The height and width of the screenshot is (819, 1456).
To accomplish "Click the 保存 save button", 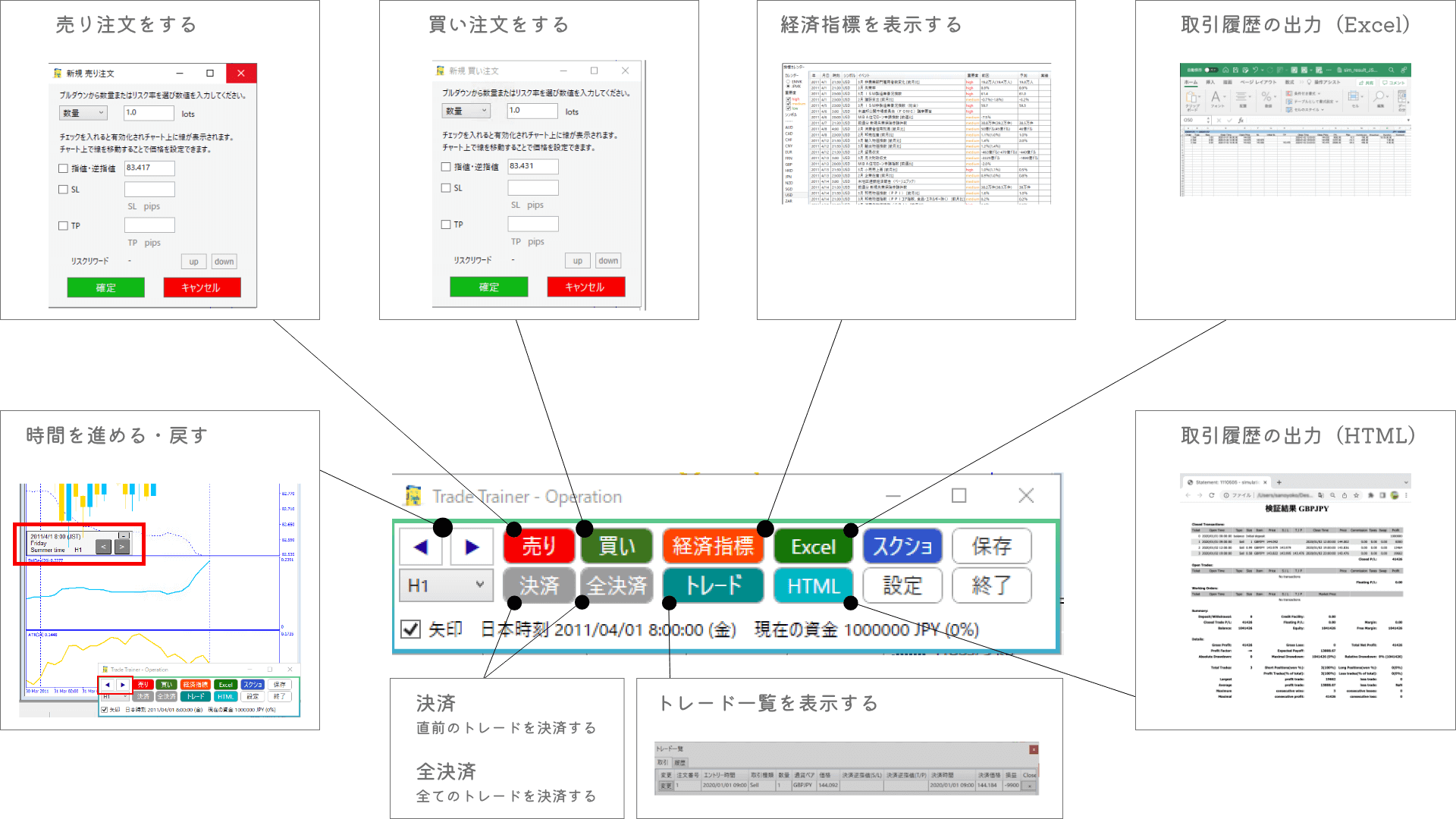I will (992, 547).
